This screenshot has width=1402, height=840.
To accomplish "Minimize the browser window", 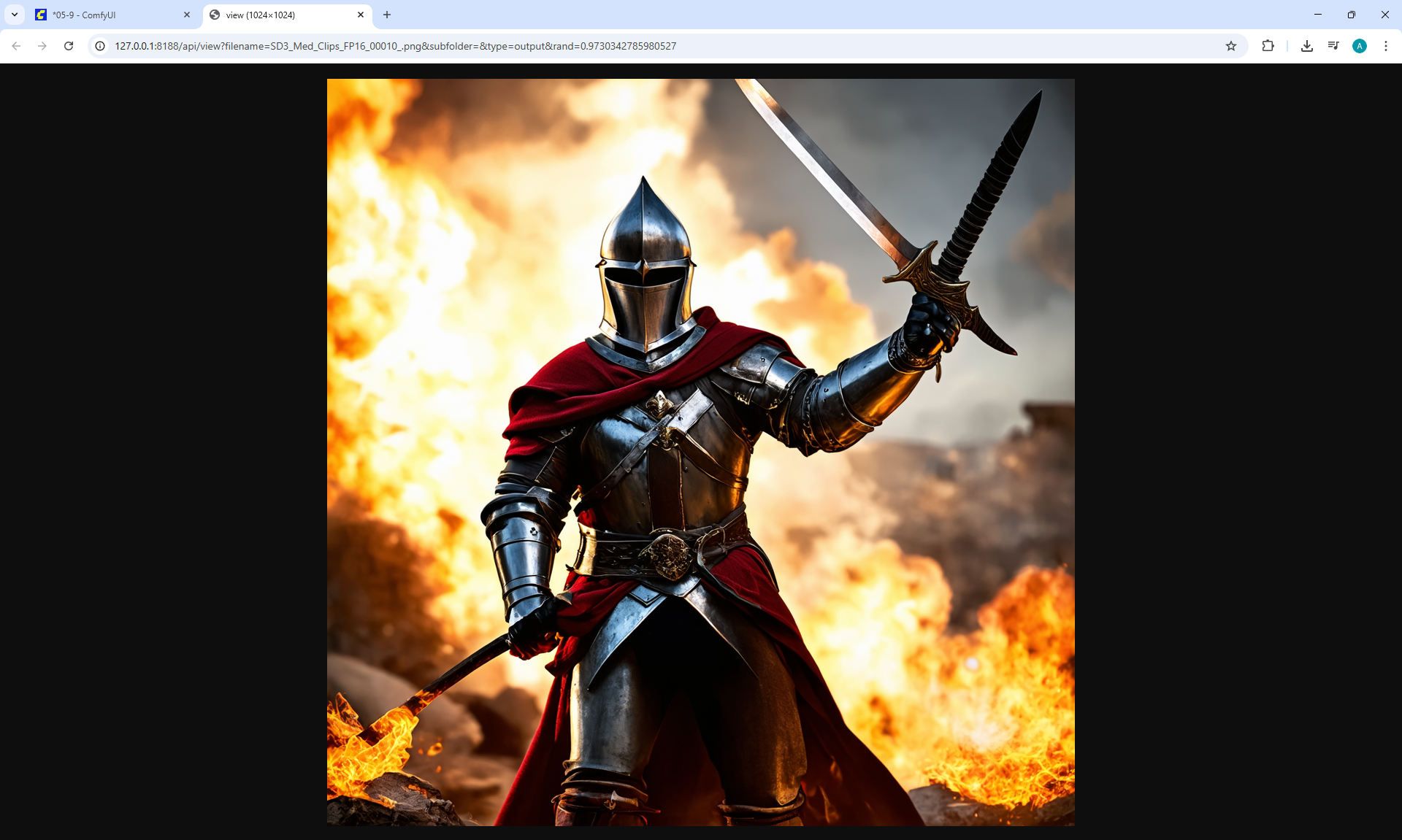I will point(1318,15).
